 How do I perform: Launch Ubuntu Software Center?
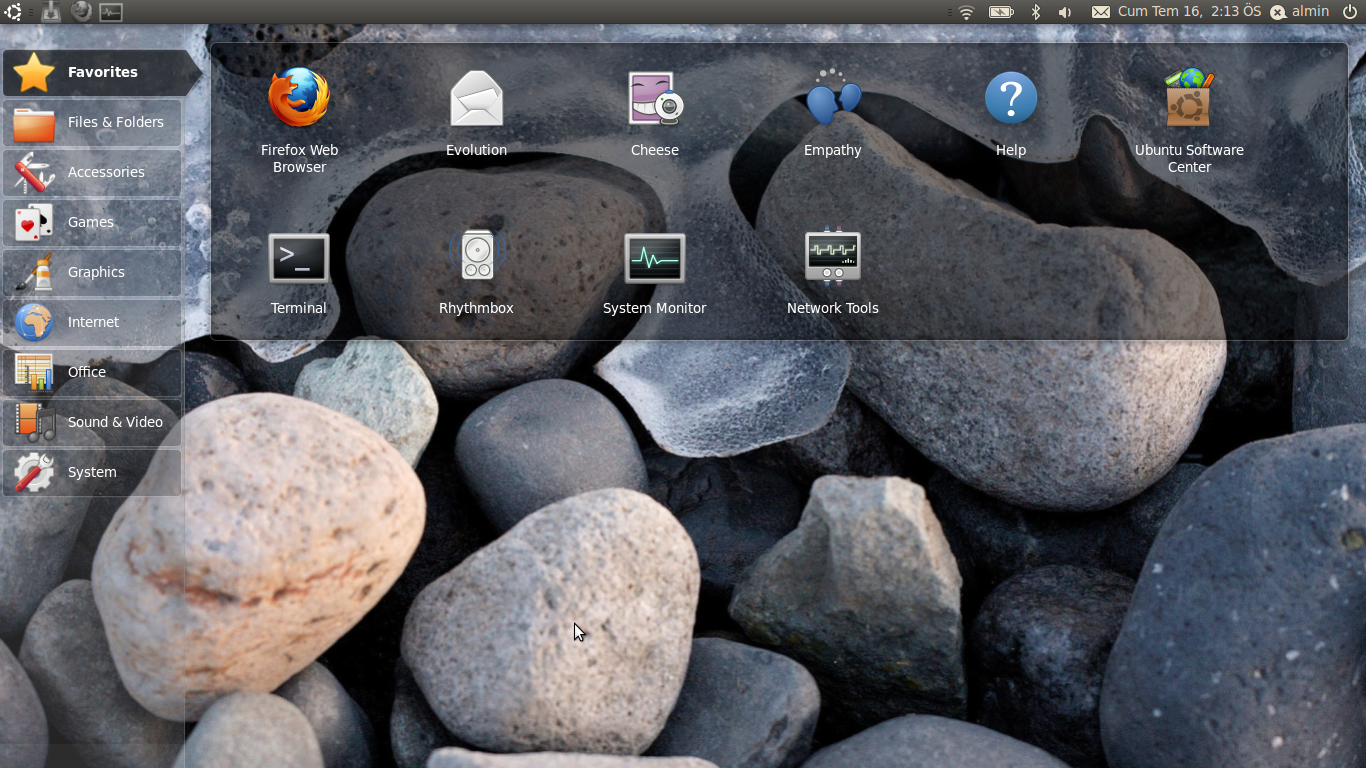click(x=1189, y=120)
